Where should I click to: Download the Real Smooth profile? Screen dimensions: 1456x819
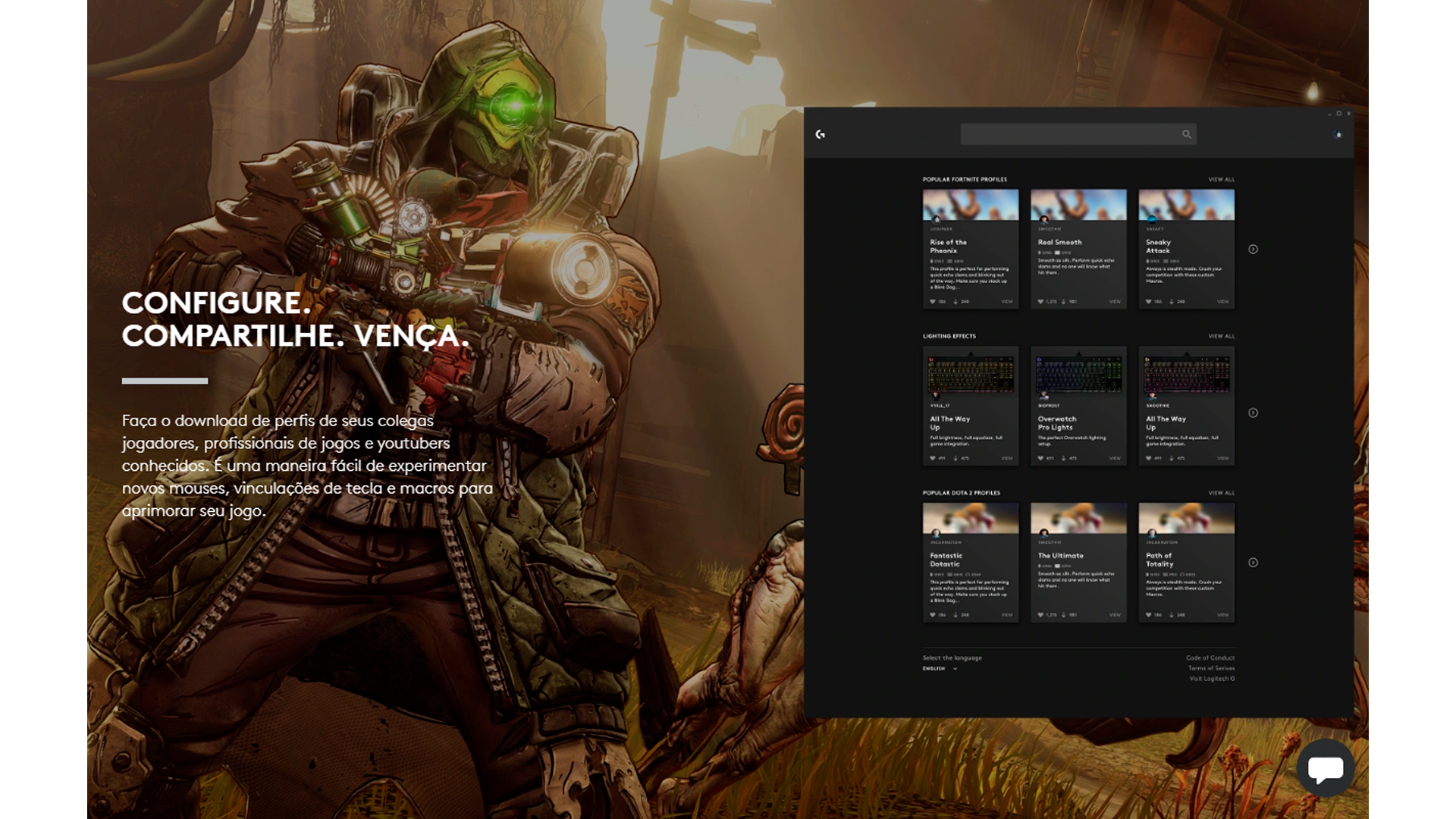coord(1064,302)
